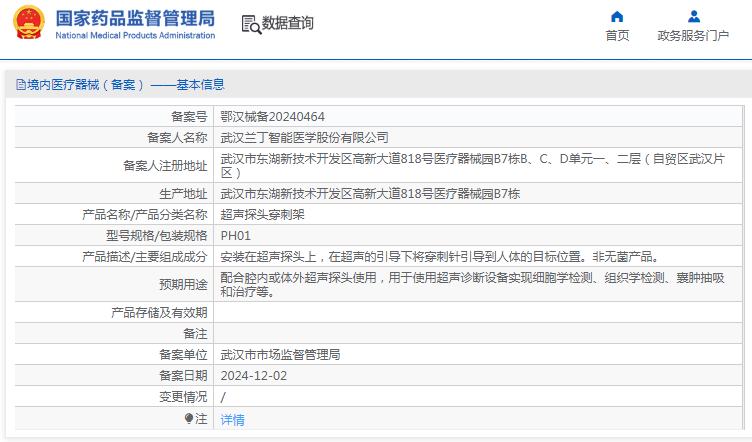The height and width of the screenshot is (442, 752).
Task: Click the 产品存储及有效期 label
Action: 159,313
